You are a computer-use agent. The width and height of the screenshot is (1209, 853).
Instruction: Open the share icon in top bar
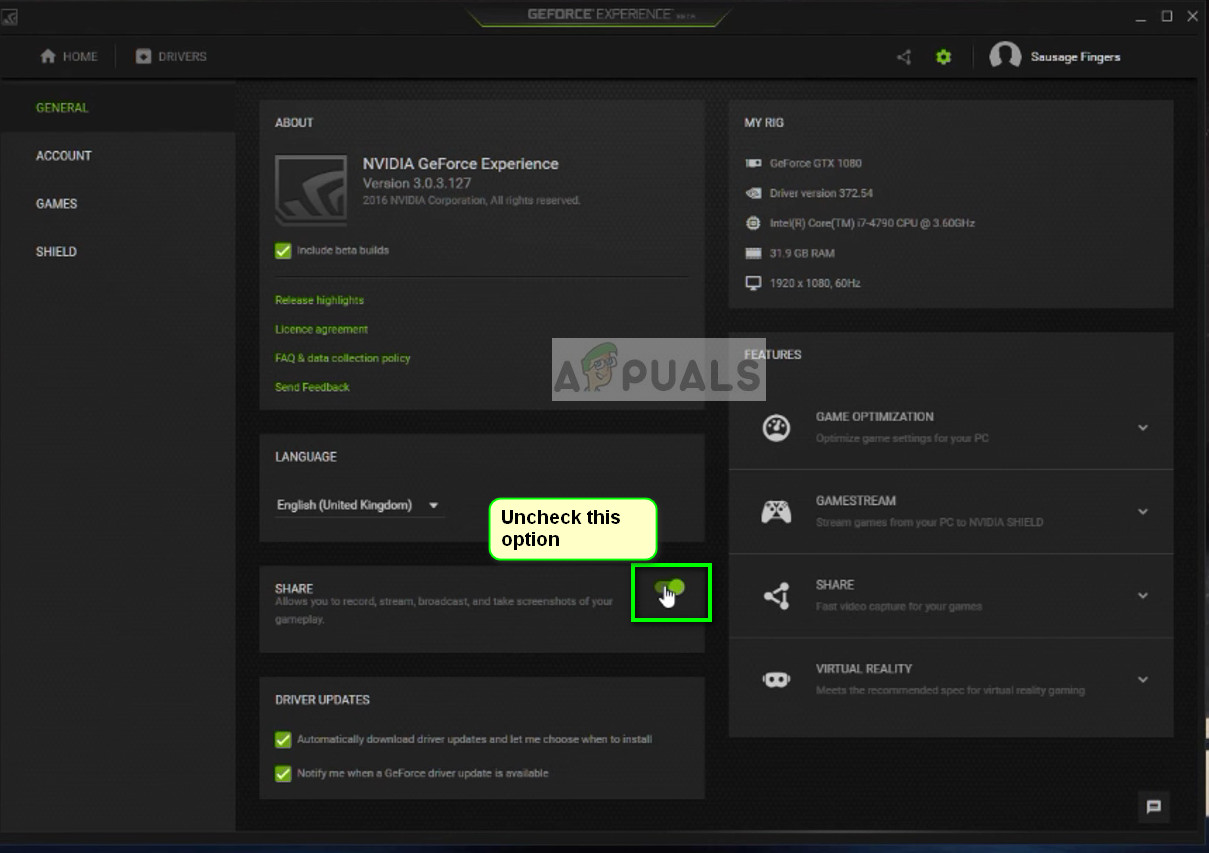[904, 57]
